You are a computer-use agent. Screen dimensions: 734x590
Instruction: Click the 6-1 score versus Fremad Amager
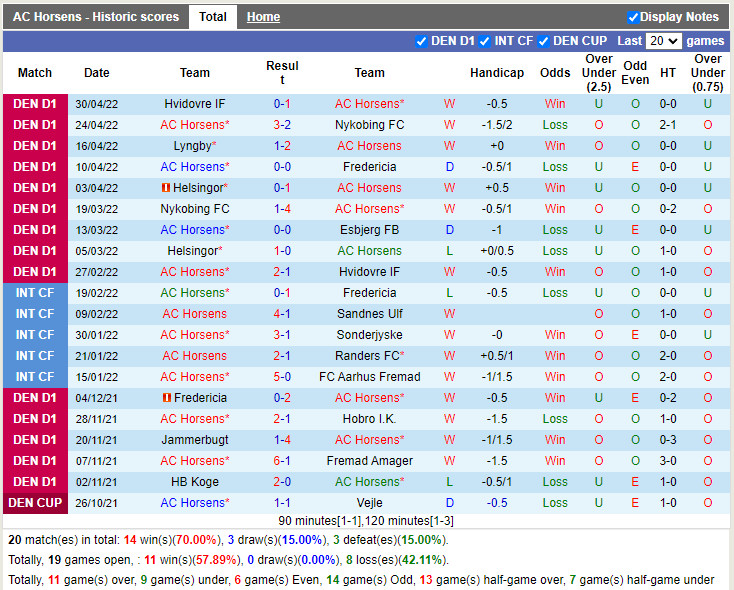pyautogui.click(x=282, y=461)
